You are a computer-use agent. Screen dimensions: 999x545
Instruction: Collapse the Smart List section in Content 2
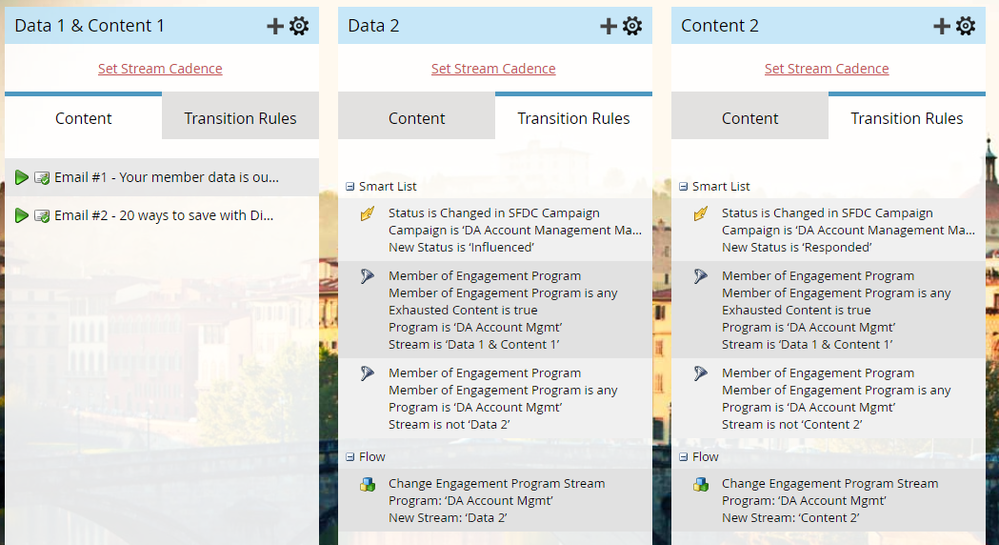[x=683, y=187]
